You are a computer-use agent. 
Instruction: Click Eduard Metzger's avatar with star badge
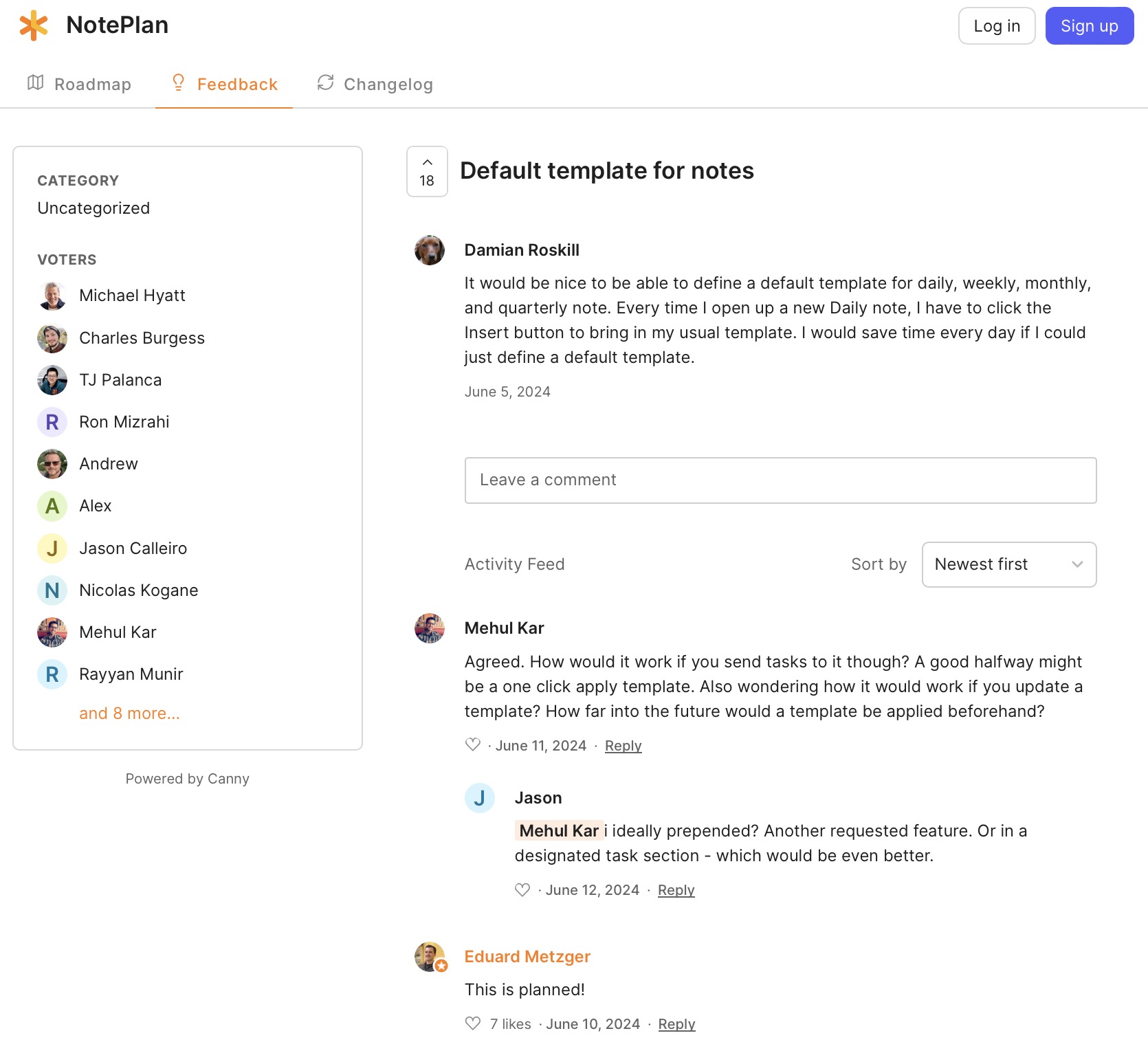[430, 956]
